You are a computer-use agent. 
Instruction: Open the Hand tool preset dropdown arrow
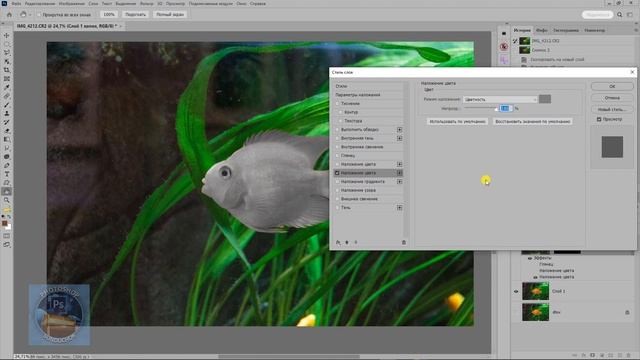(30, 15)
